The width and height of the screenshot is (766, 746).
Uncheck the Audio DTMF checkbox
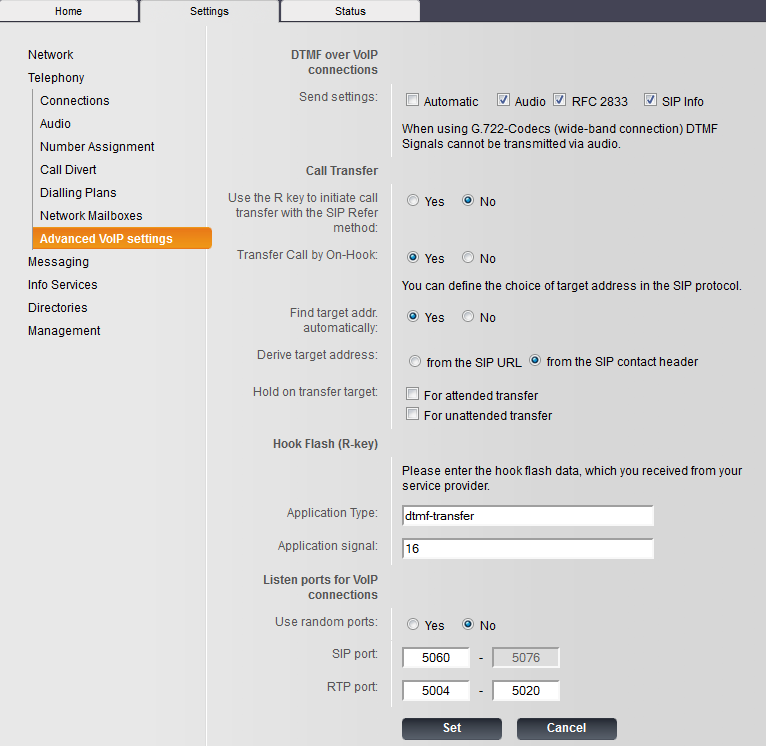pyautogui.click(x=503, y=100)
